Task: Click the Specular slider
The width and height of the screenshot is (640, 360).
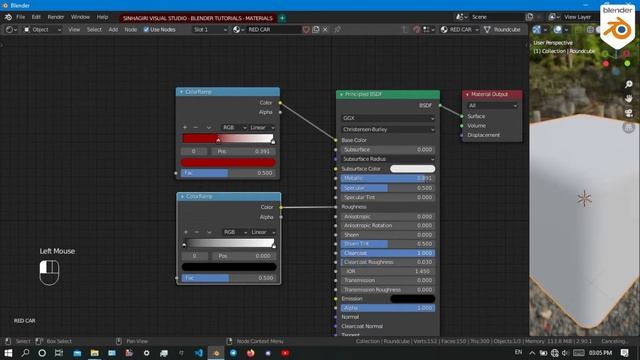Action: pyautogui.click(x=388, y=188)
